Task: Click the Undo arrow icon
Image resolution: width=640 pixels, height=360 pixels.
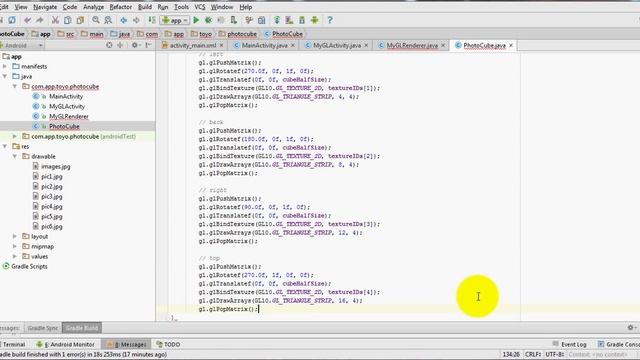Action: [27, 20]
